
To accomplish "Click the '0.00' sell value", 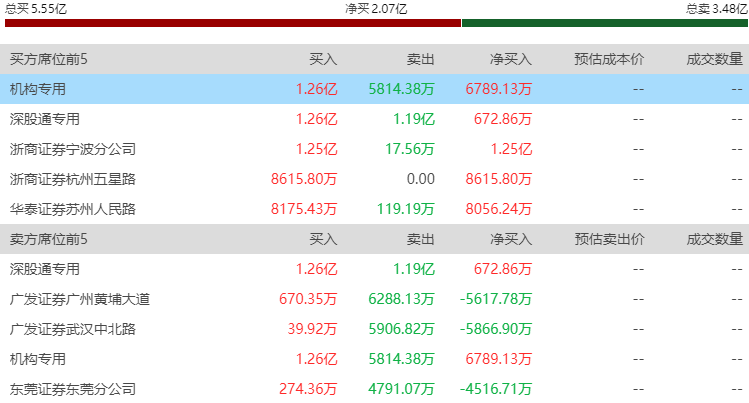I will [421, 179].
